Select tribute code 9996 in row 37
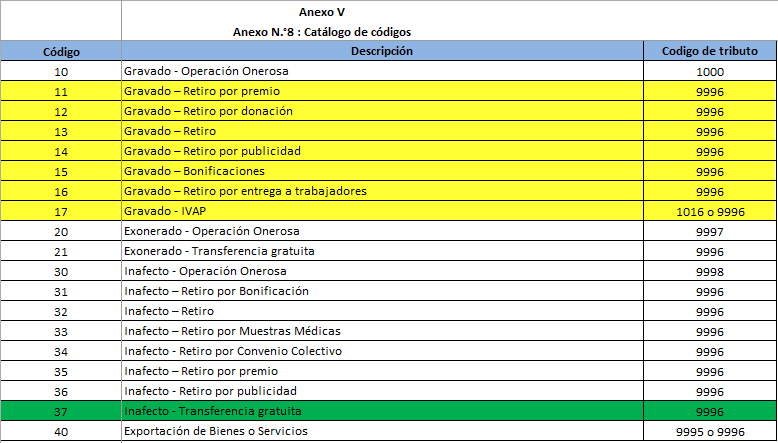This screenshot has width=778, height=443. (710, 411)
